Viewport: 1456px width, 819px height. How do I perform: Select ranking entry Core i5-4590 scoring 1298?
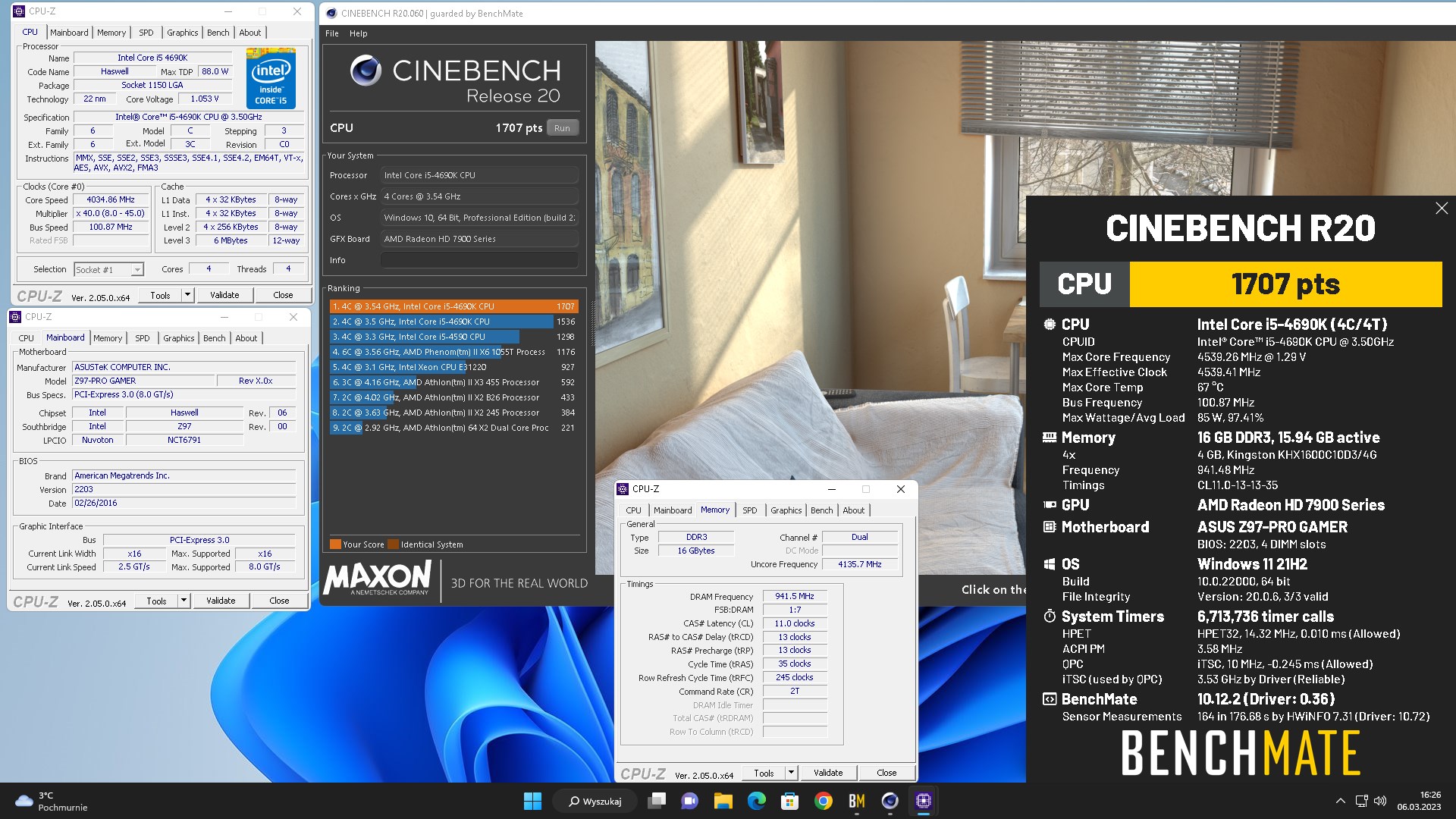pyautogui.click(x=453, y=337)
